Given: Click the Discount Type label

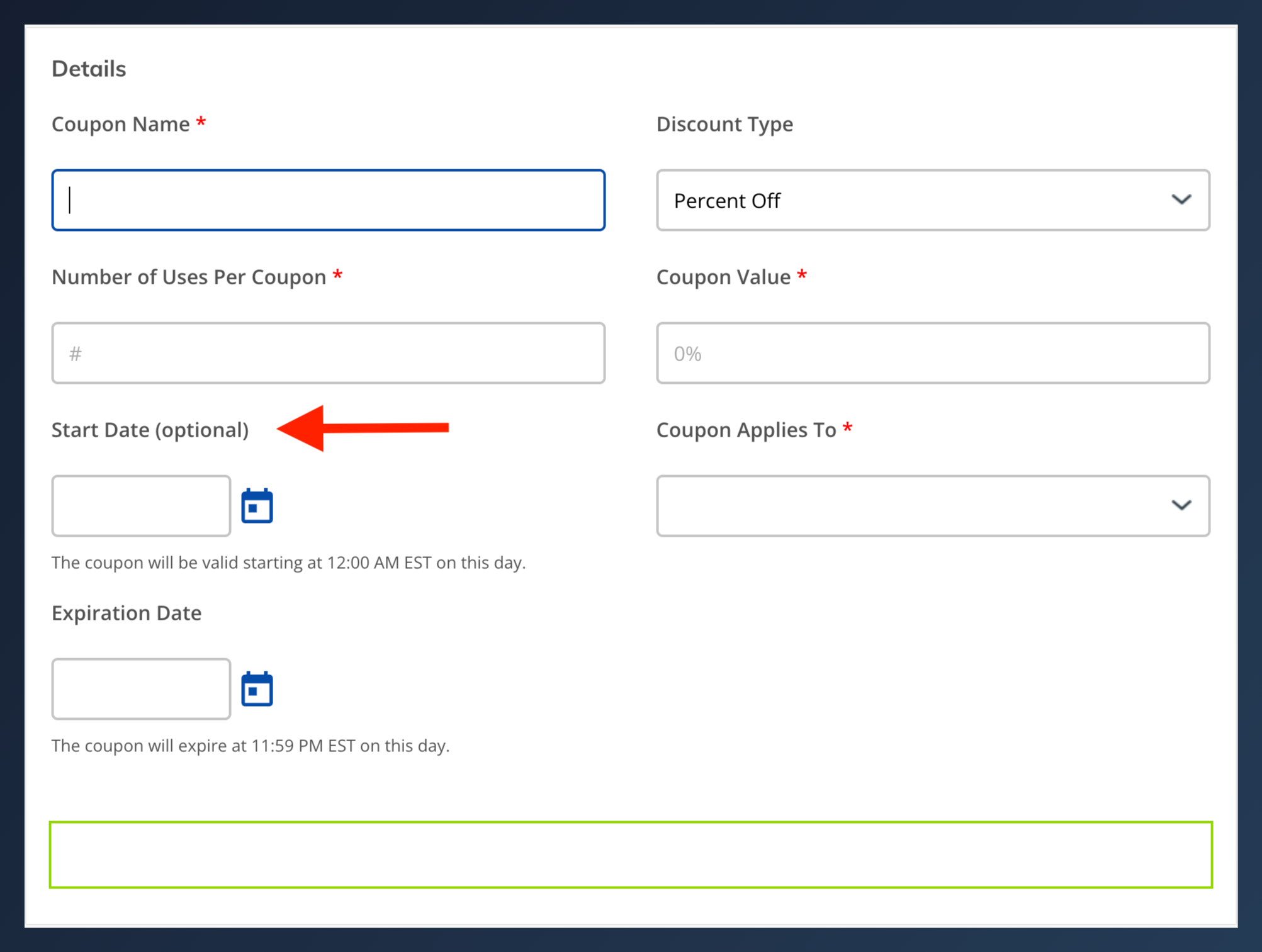Looking at the screenshot, I should pyautogui.click(x=724, y=124).
